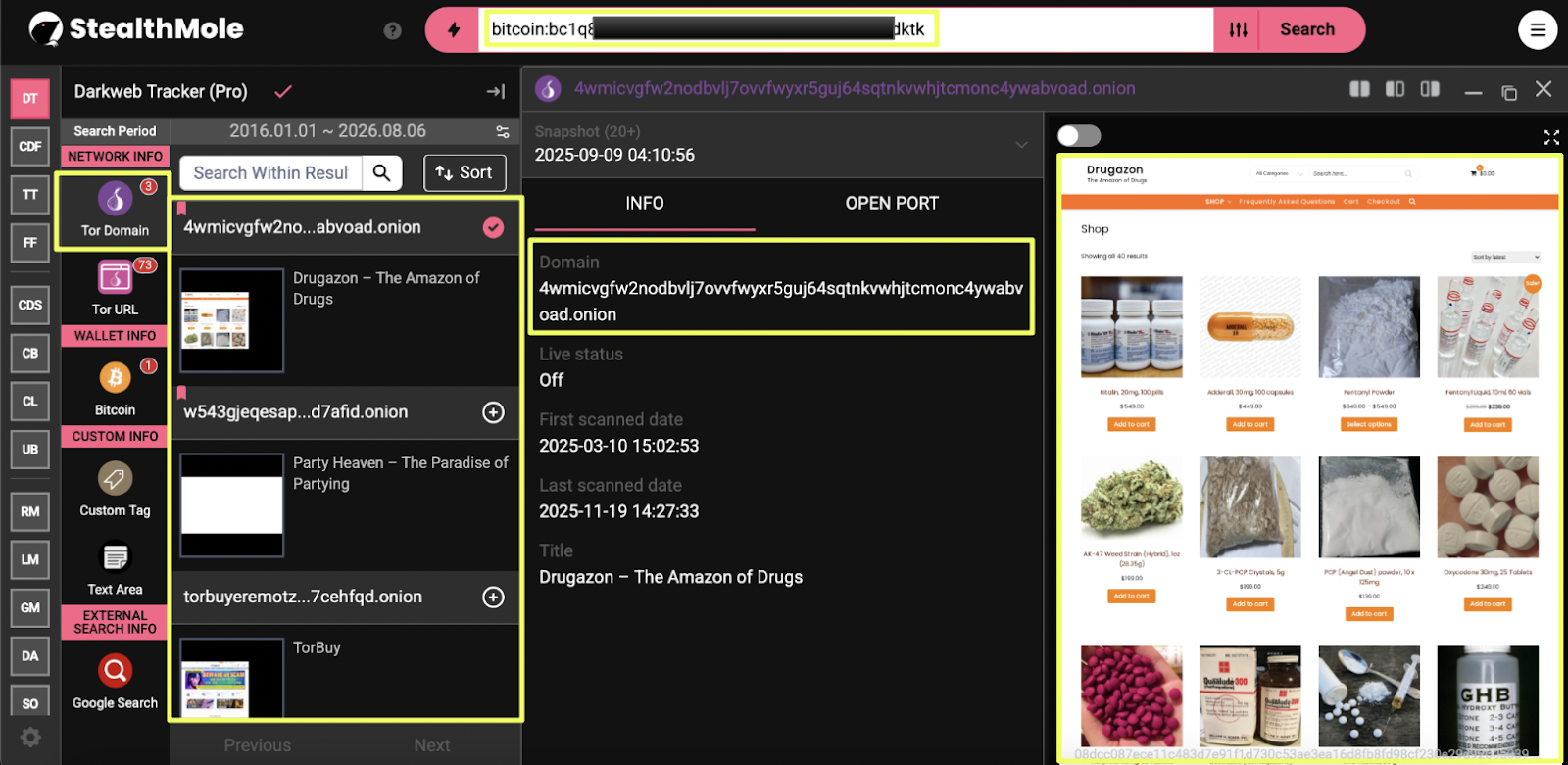Select the CL sidebar module

pos(30,401)
